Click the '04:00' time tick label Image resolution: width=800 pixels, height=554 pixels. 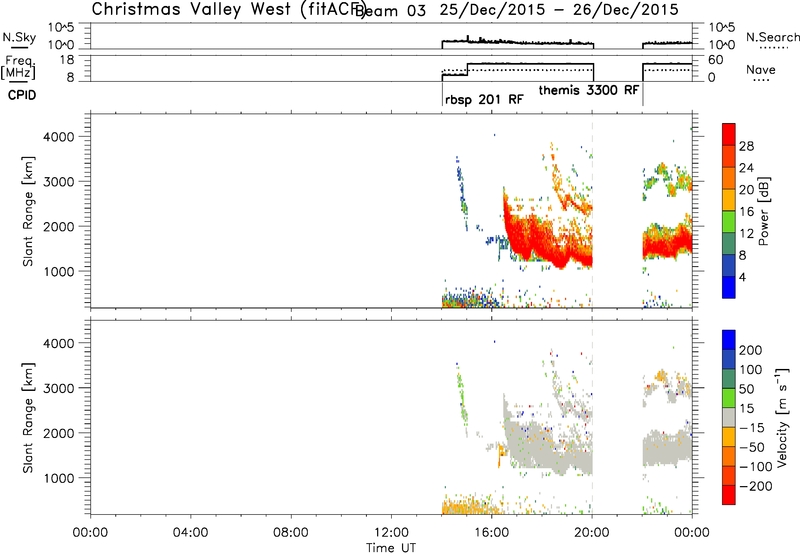[190, 533]
